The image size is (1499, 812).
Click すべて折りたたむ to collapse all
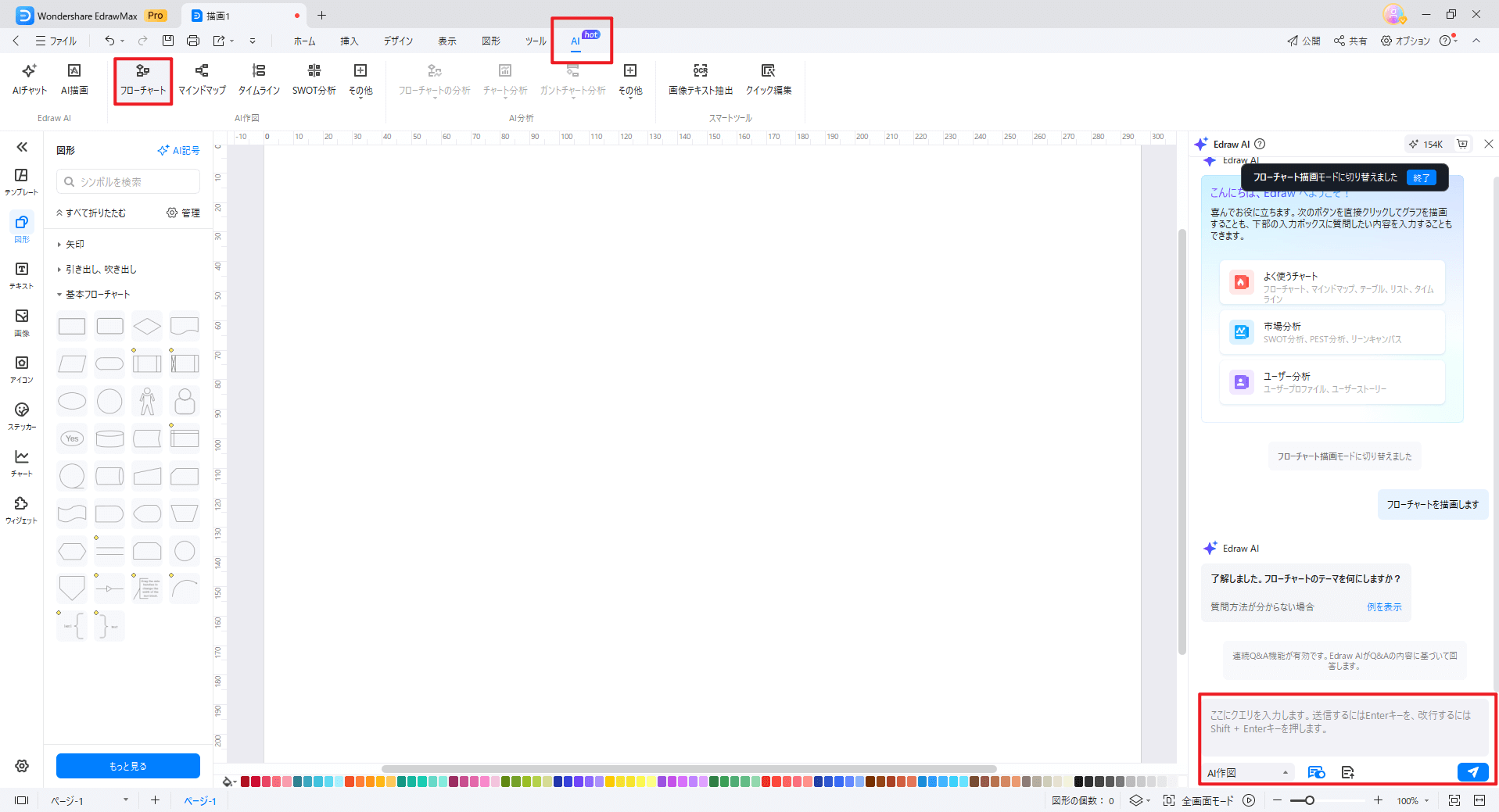coord(91,213)
